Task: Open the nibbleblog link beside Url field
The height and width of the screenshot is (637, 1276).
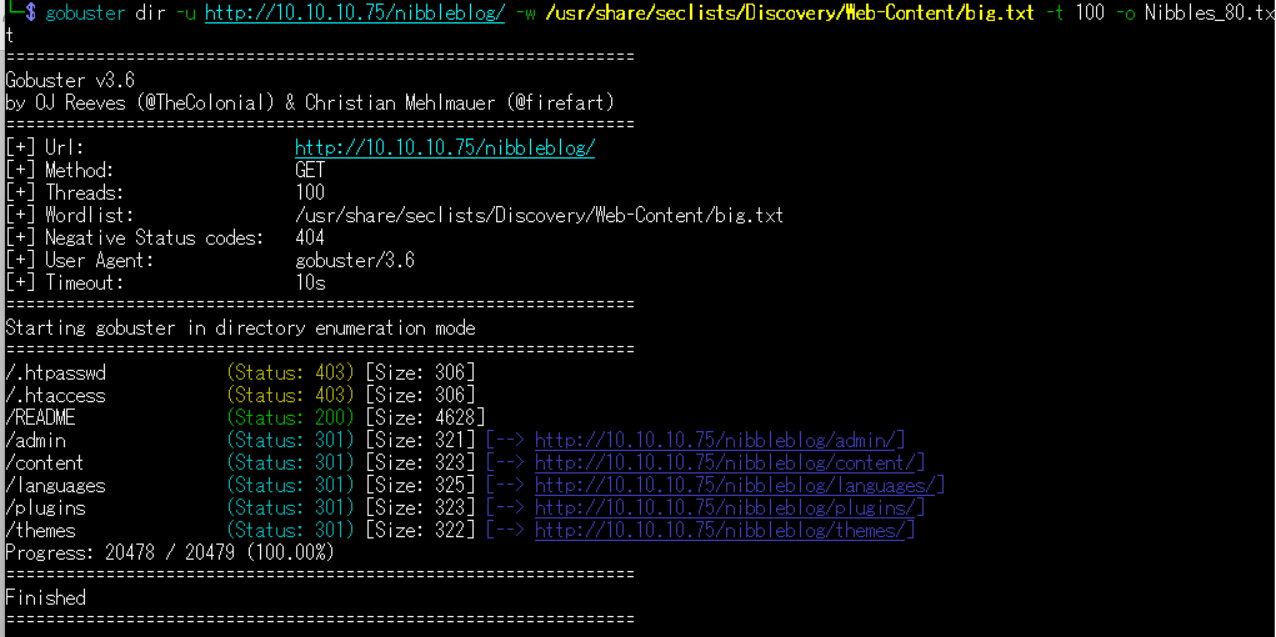Action: tap(444, 148)
